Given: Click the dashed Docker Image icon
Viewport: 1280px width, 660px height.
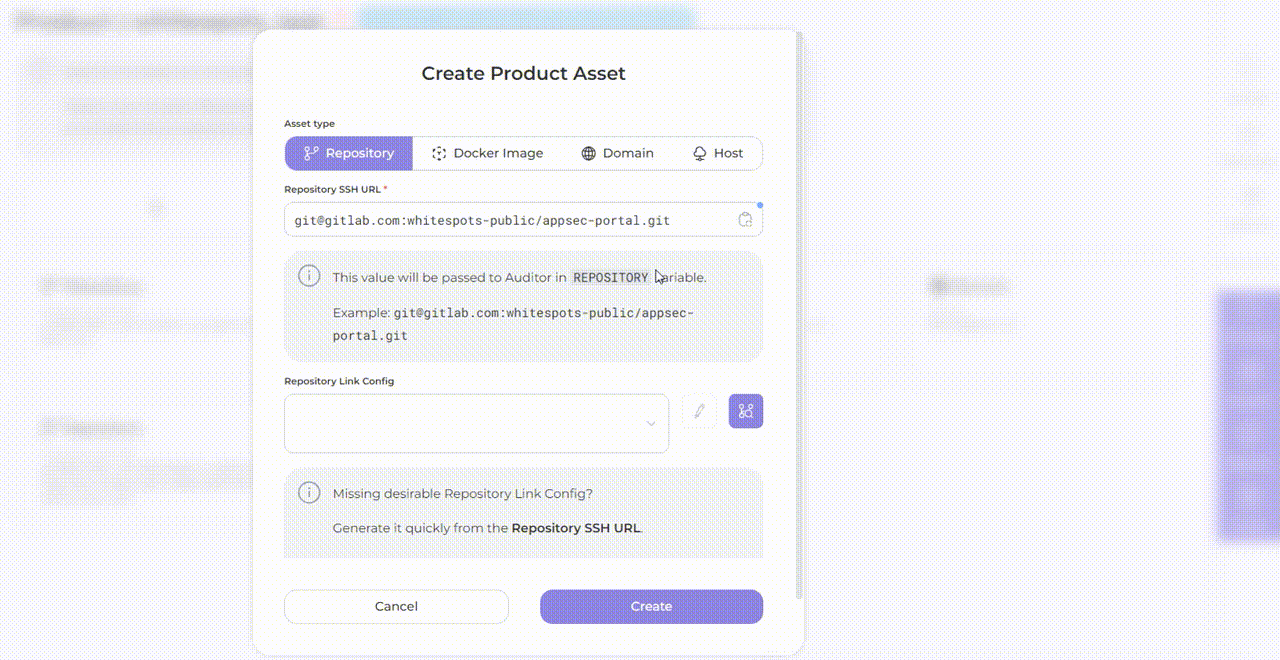Looking at the screenshot, I should (x=439, y=153).
